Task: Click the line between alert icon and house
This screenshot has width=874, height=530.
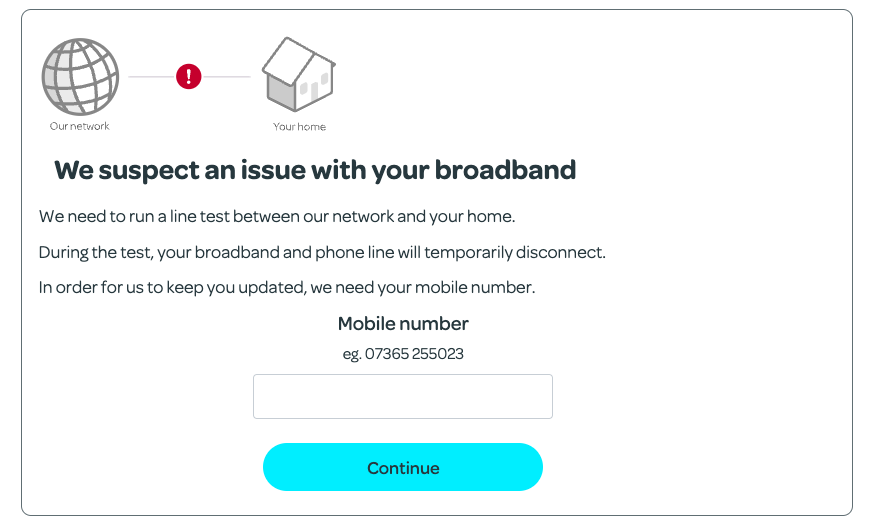Action: click(226, 76)
